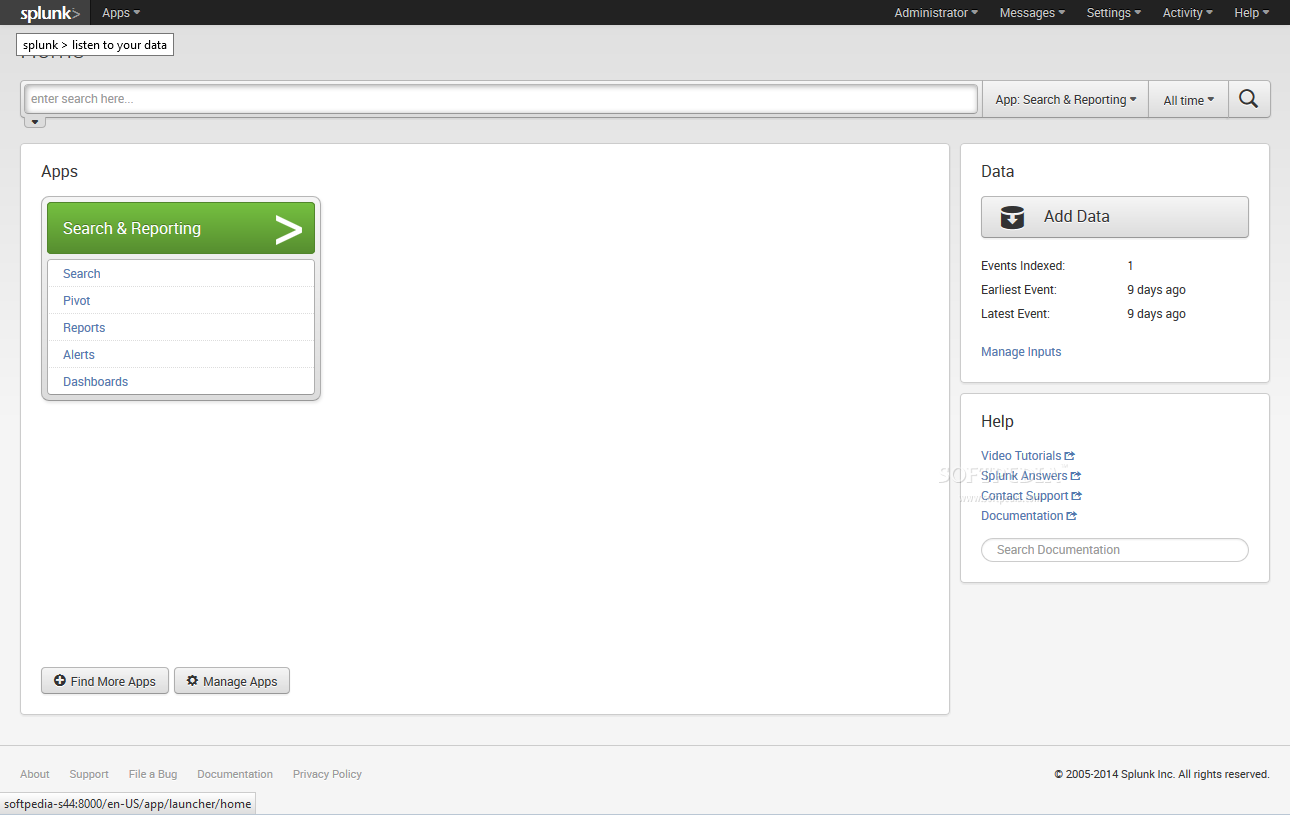This screenshot has width=1290, height=815.
Task: Open Pivot under Search & Reporting
Action: [77, 301]
